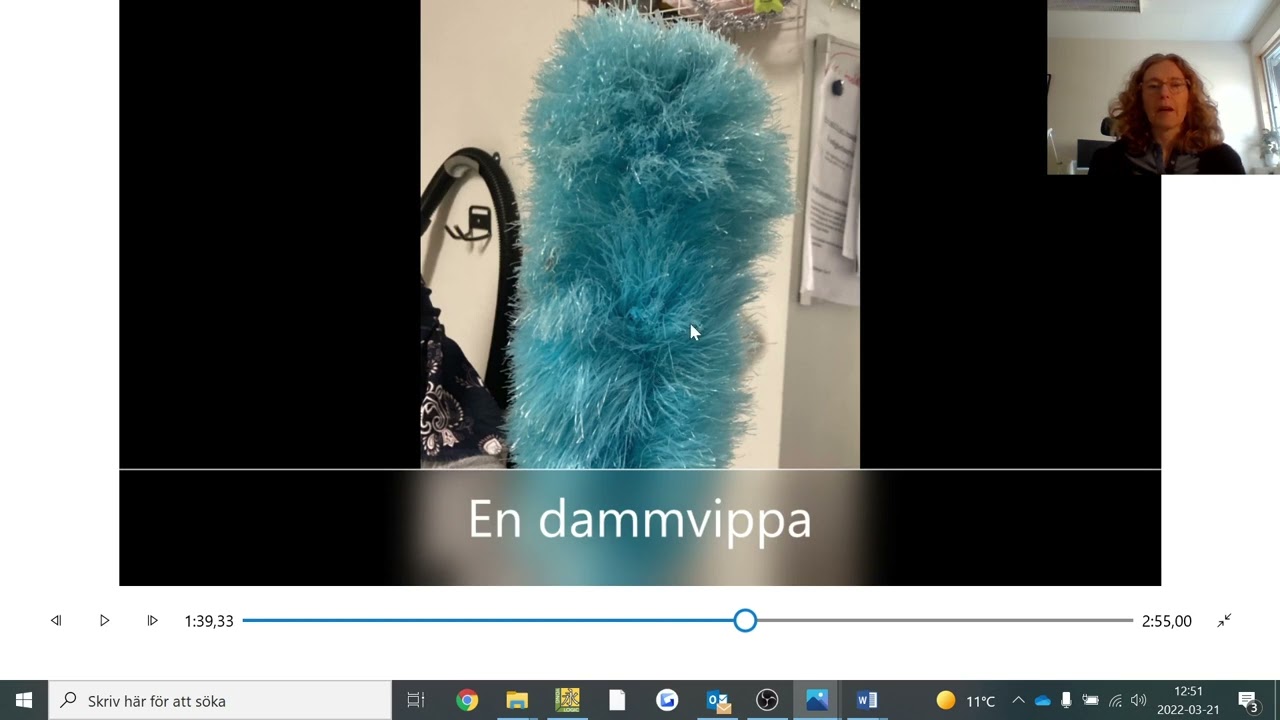The width and height of the screenshot is (1280, 720).
Task: Open OBS Studio from taskbar
Action: 767,701
